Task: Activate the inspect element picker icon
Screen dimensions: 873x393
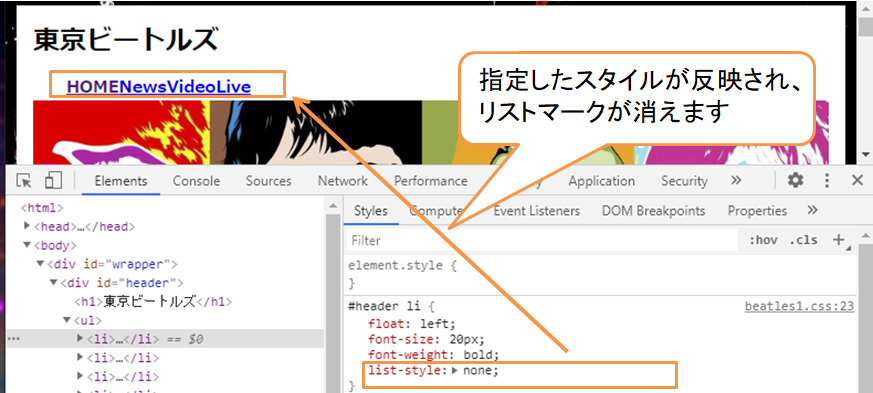Action: tap(24, 181)
